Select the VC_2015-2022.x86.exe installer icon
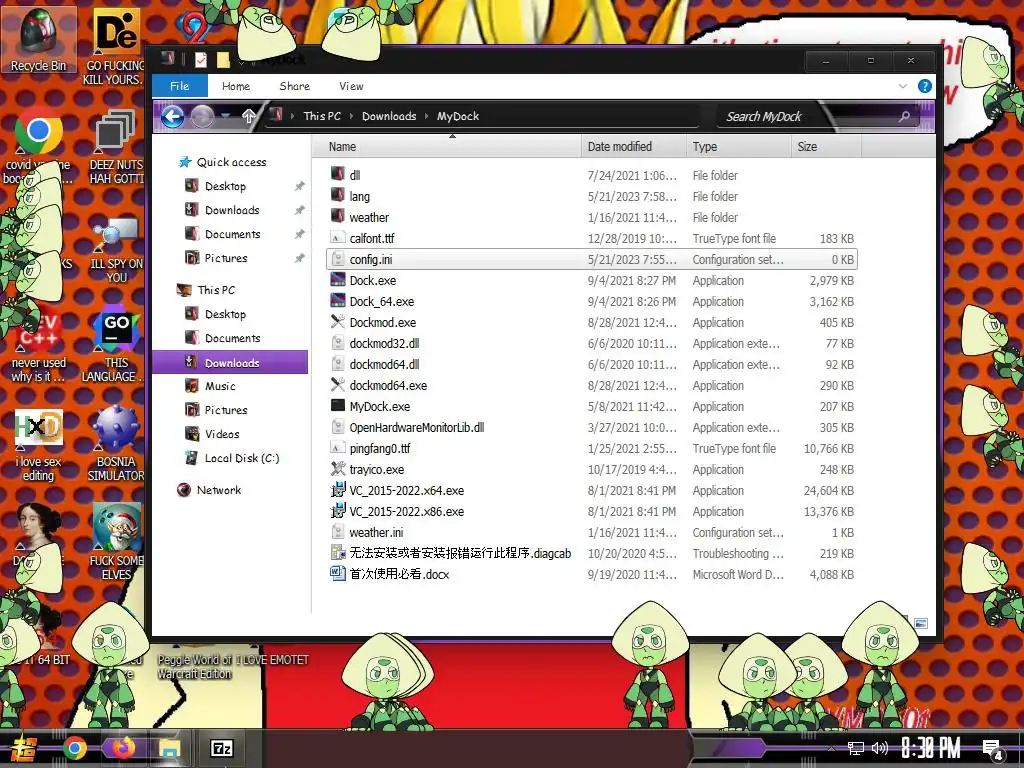The height and width of the screenshot is (768, 1024). point(338,511)
